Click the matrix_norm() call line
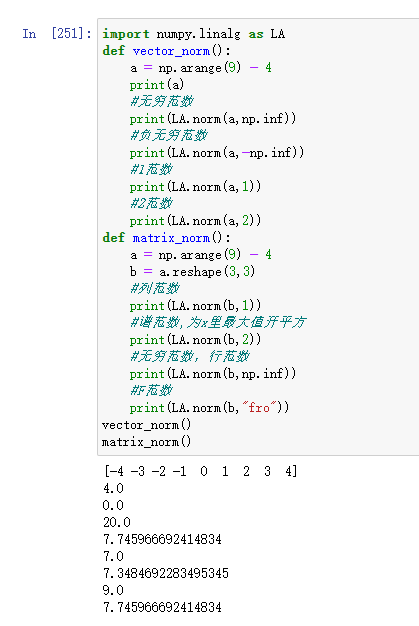Screen dimensions: 419x626 coord(146,442)
